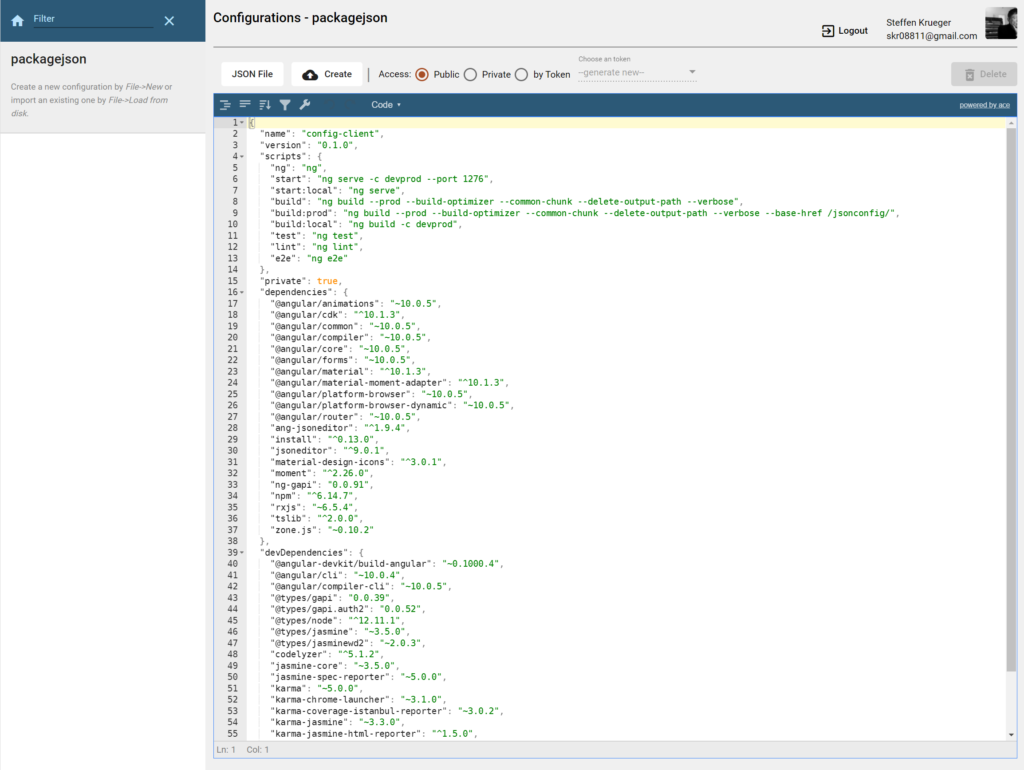The width and height of the screenshot is (1024, 770).
Task: Open the JSON File menu button
Action: point(252,74)
